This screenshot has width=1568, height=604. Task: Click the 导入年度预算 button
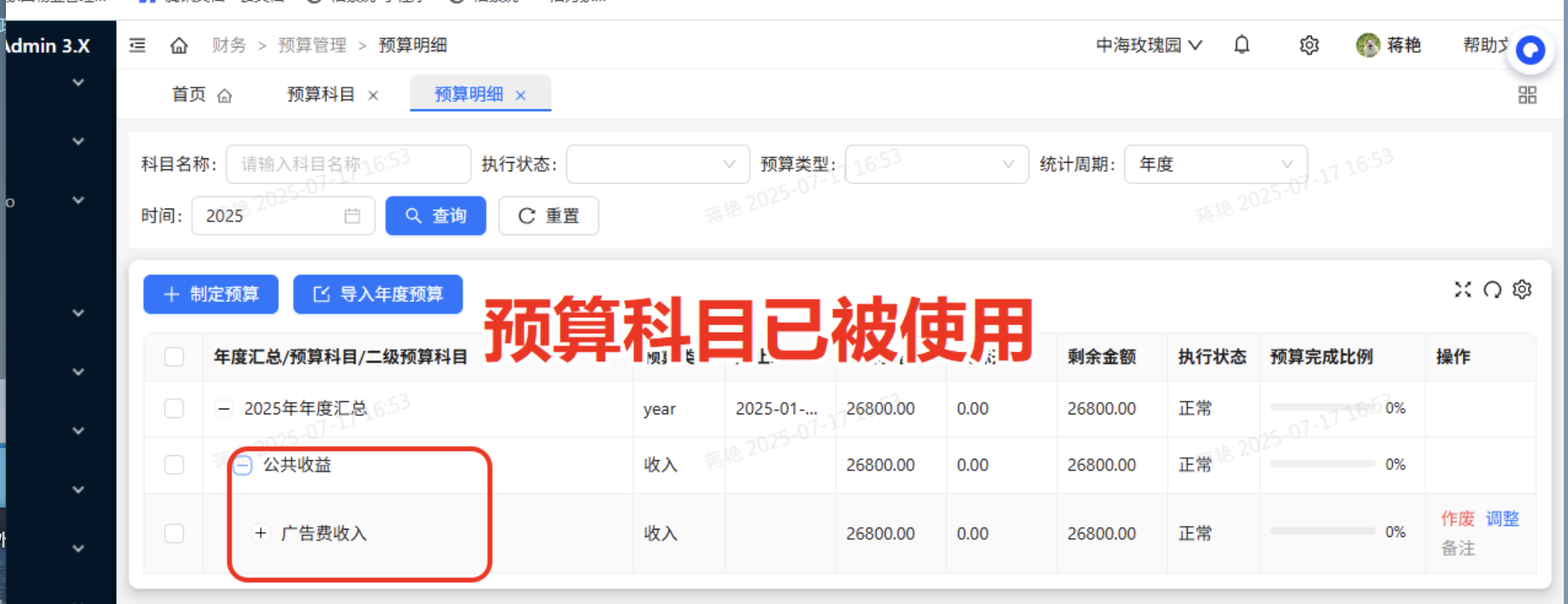[377, 294]
